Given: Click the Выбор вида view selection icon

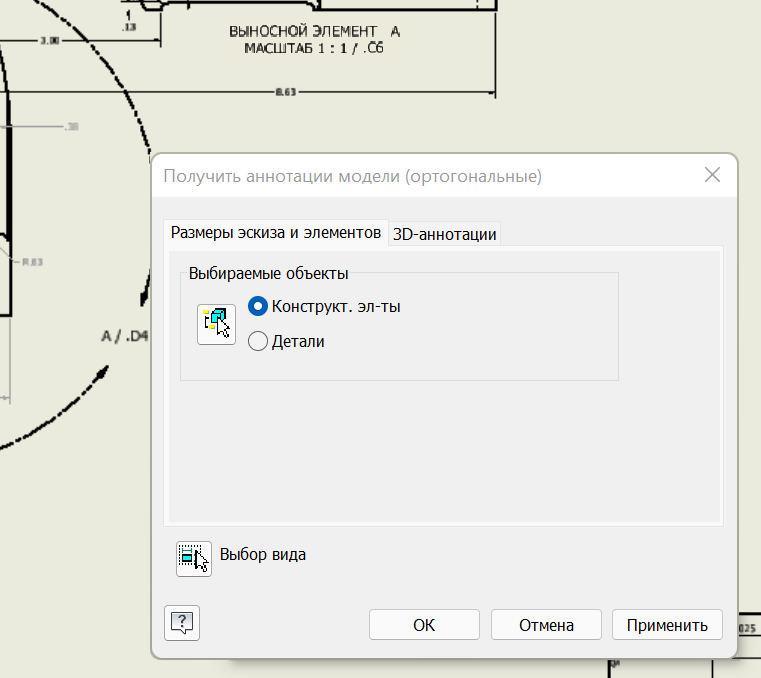Looking at the screenshot, I should (x=194, y=559).
